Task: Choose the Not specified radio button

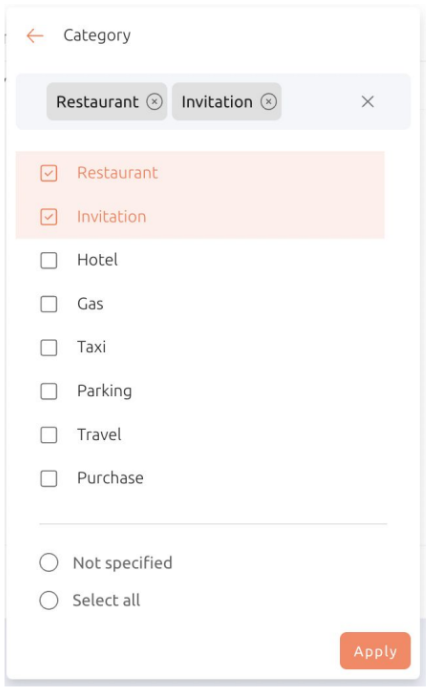Action: (x=49, y=563)
